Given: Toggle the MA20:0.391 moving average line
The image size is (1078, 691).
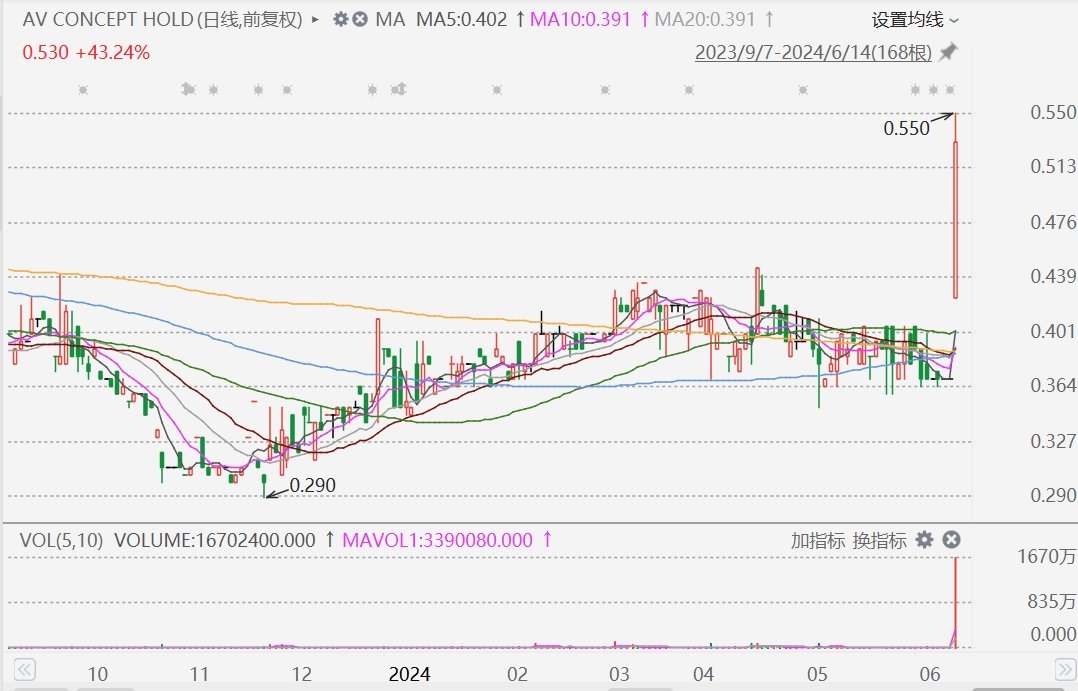Looking at the screenshot, I should pyautogui.click(x=706, y=20).
